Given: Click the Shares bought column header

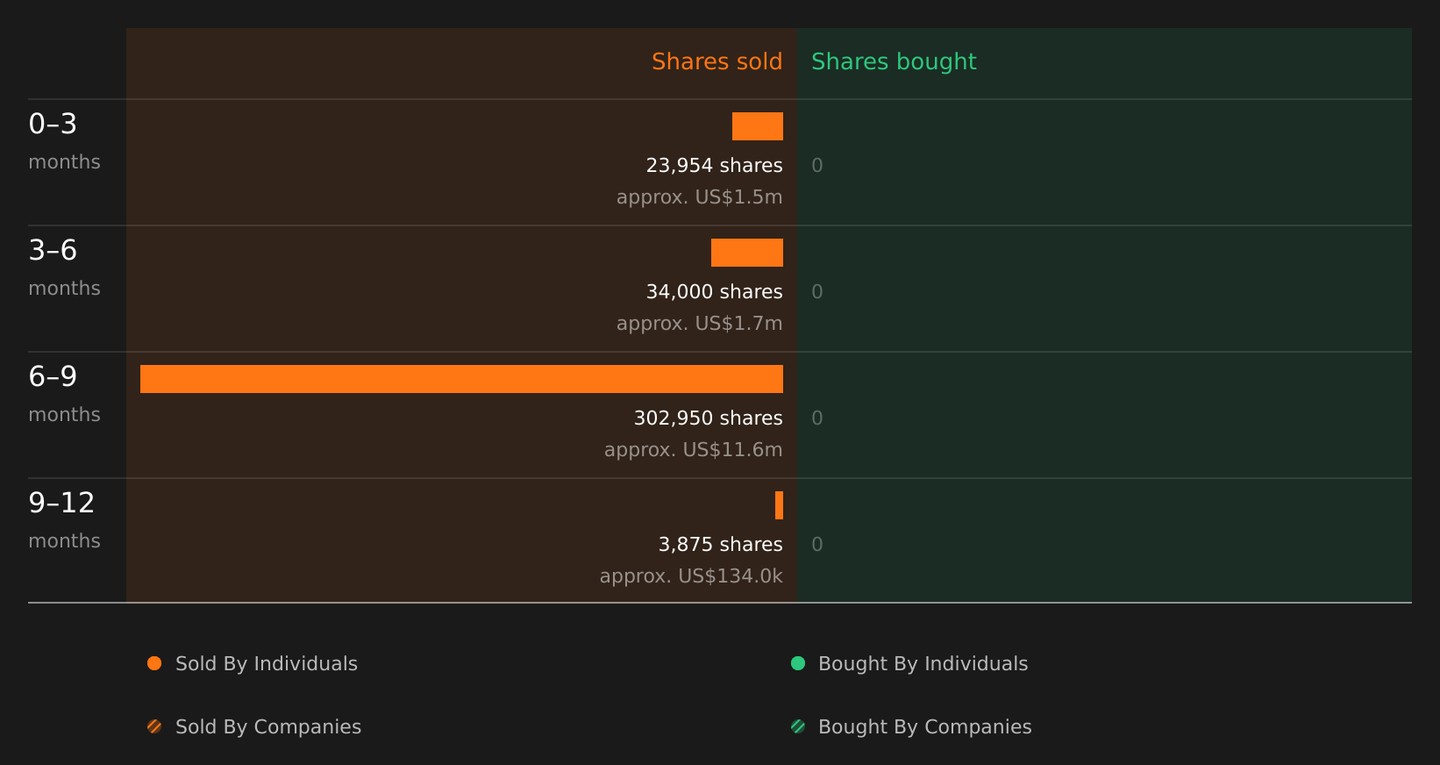Looking at the screenshot, I should [894, 61].
